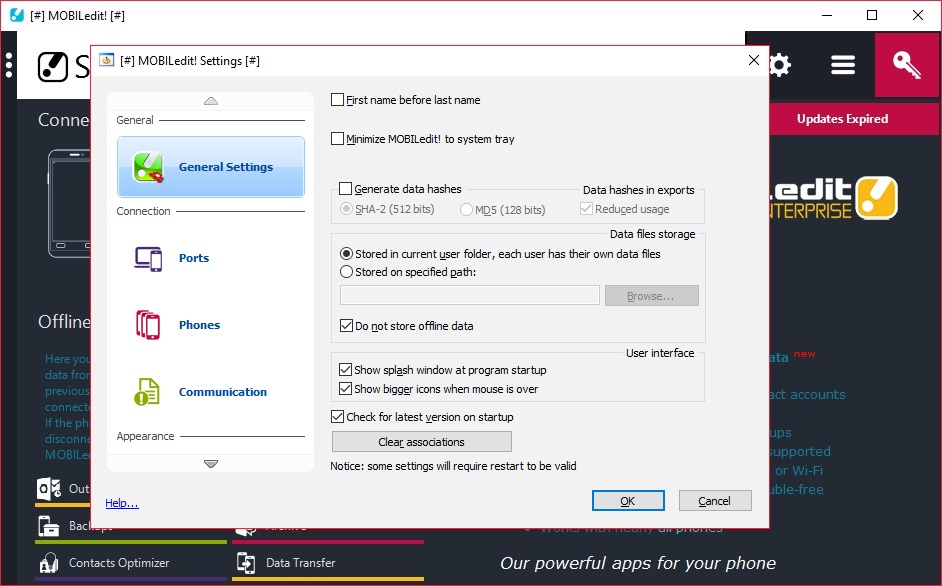The image size is (942, 586).
Task: Select Stored in current user folder option
Action: (346, 254)
